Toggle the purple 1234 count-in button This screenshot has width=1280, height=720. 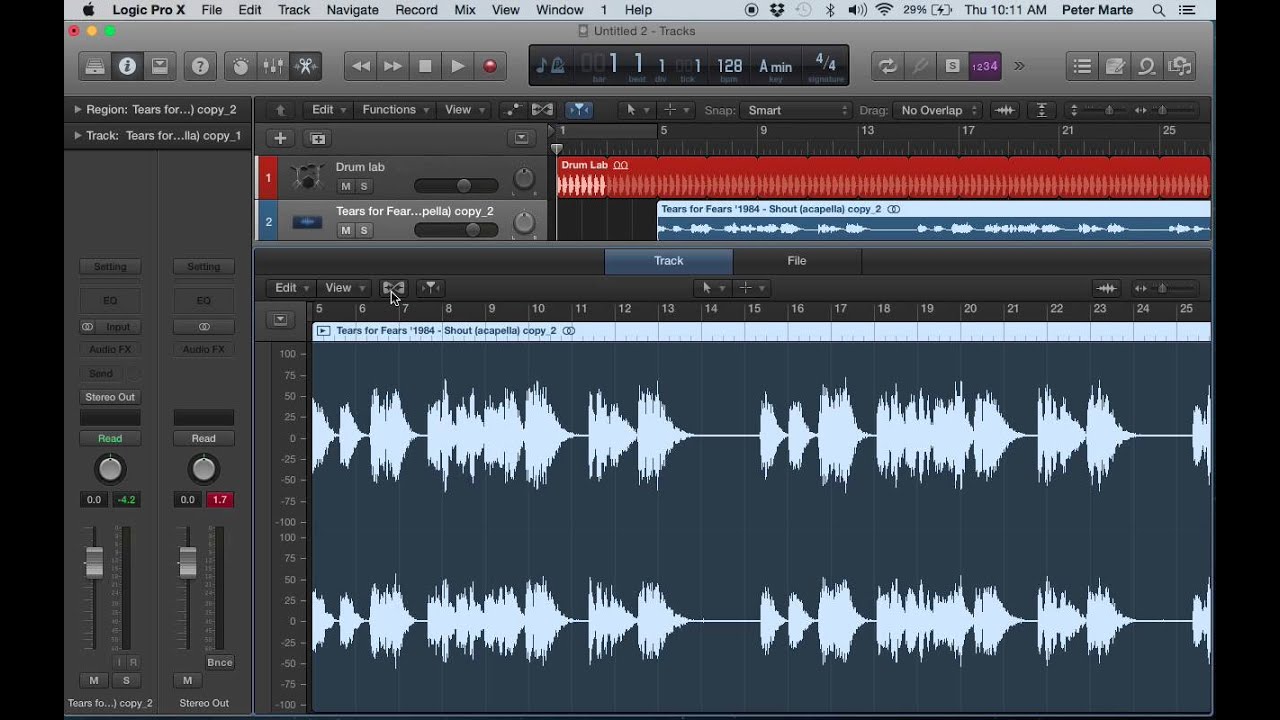(x=985, y=67)
